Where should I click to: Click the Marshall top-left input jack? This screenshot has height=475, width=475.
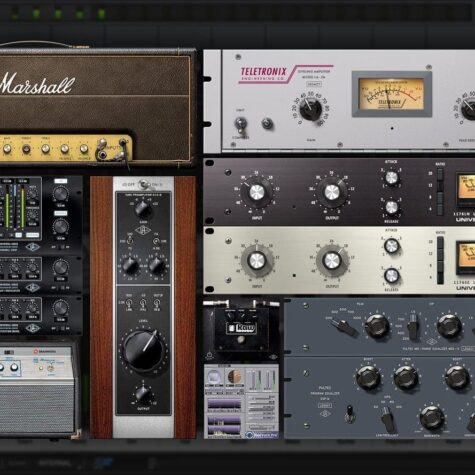point(102,143)
